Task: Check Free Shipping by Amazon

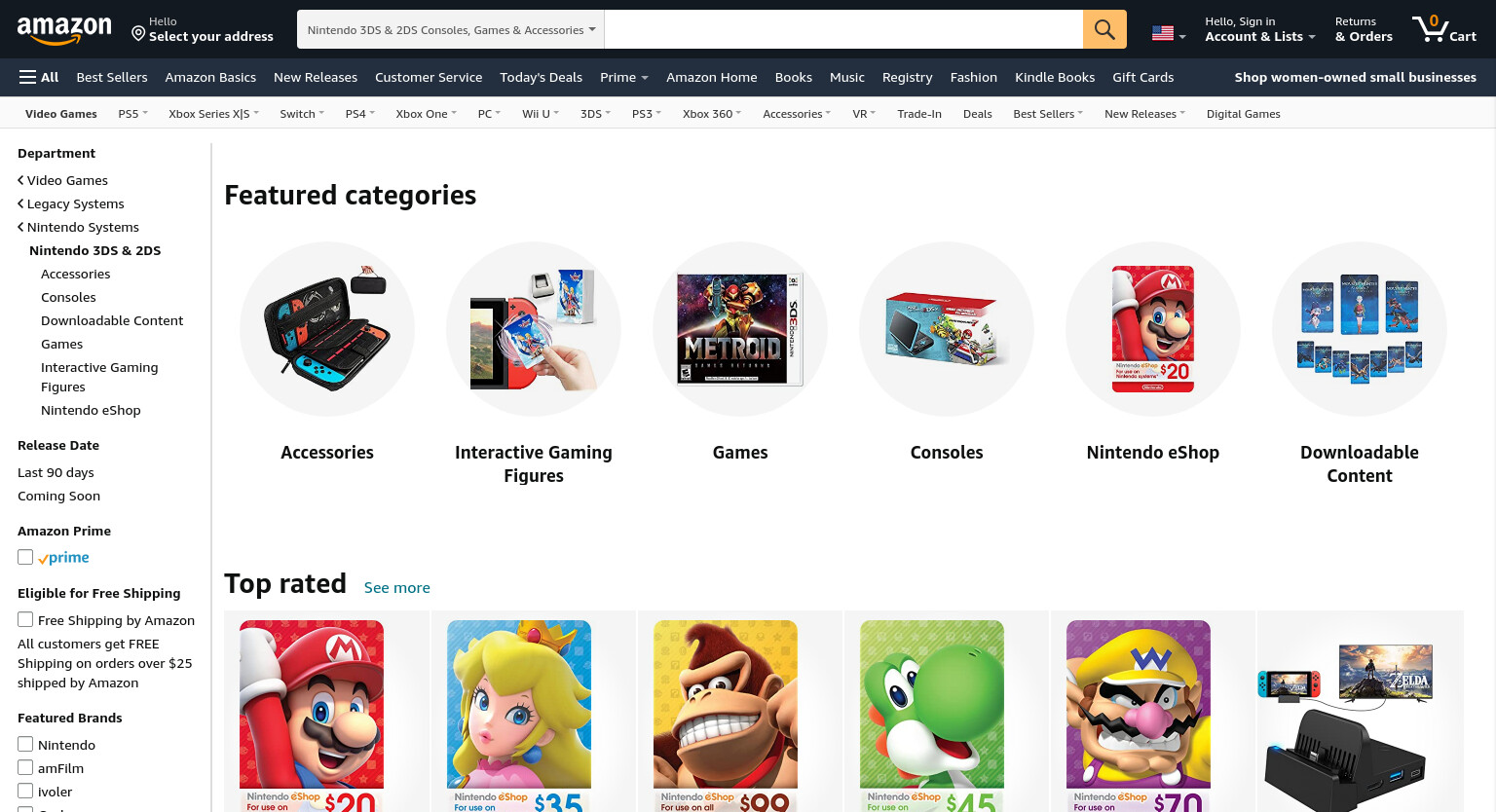Action: [x=25, y=619]
